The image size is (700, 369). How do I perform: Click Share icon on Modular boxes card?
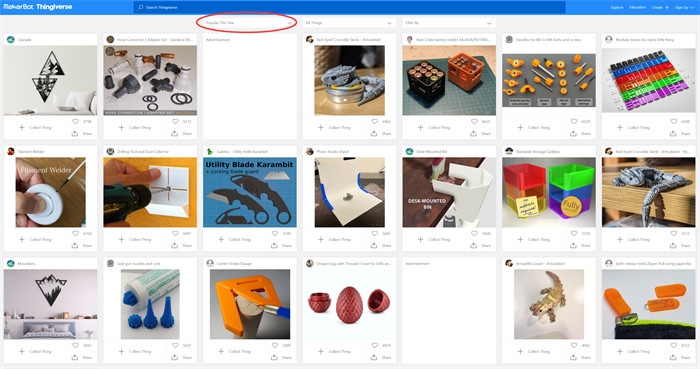(x=673, y=133)
